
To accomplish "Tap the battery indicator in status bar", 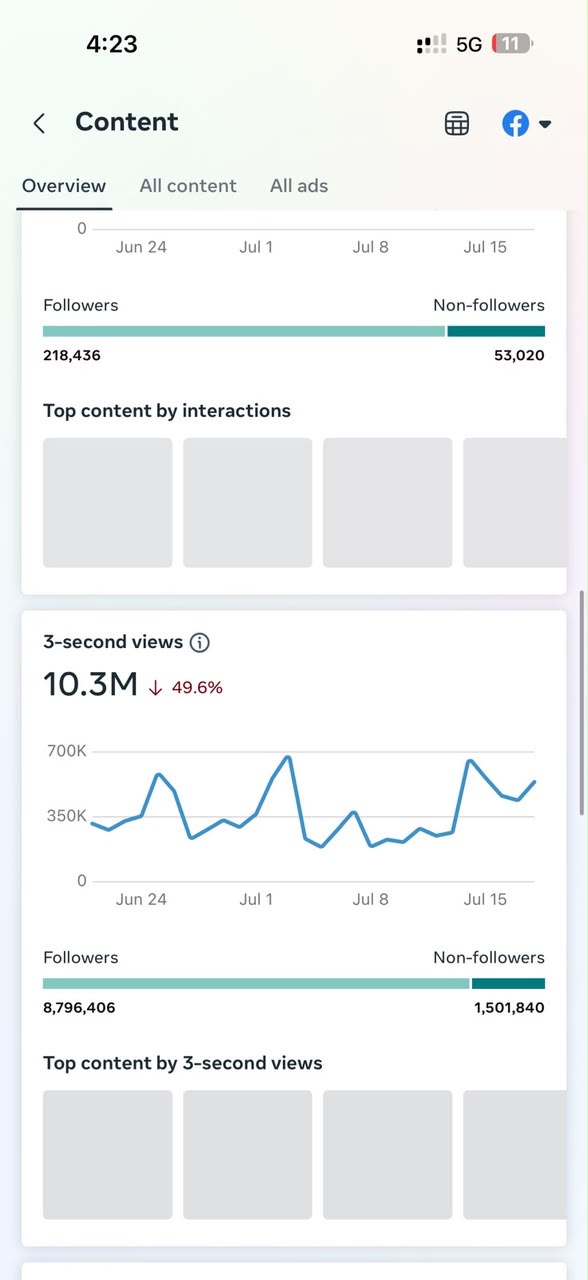I will 512,44.
